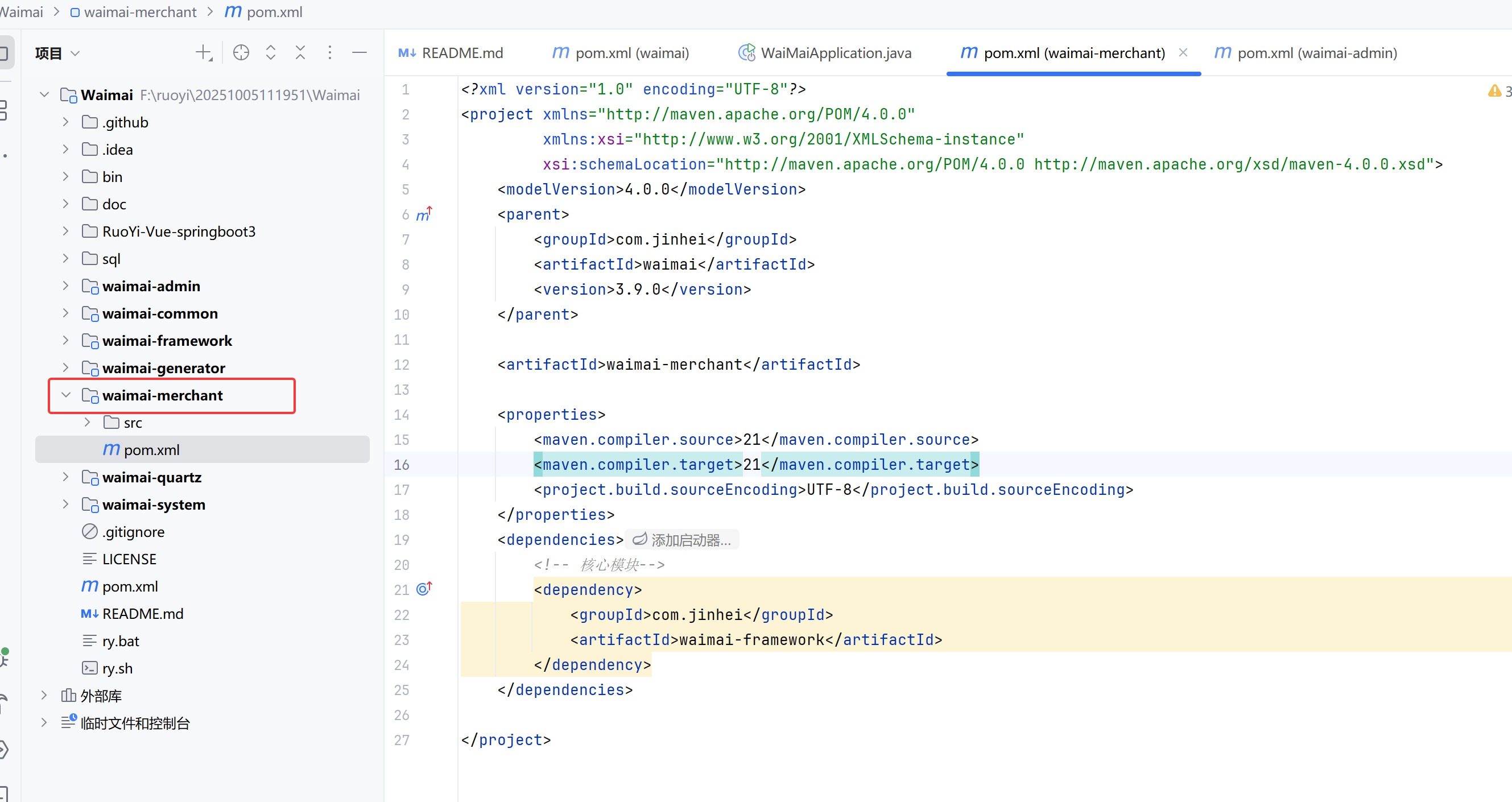Click the collapse all tree icon
This screenshot has height=802, width=1512.
point(300,53)
